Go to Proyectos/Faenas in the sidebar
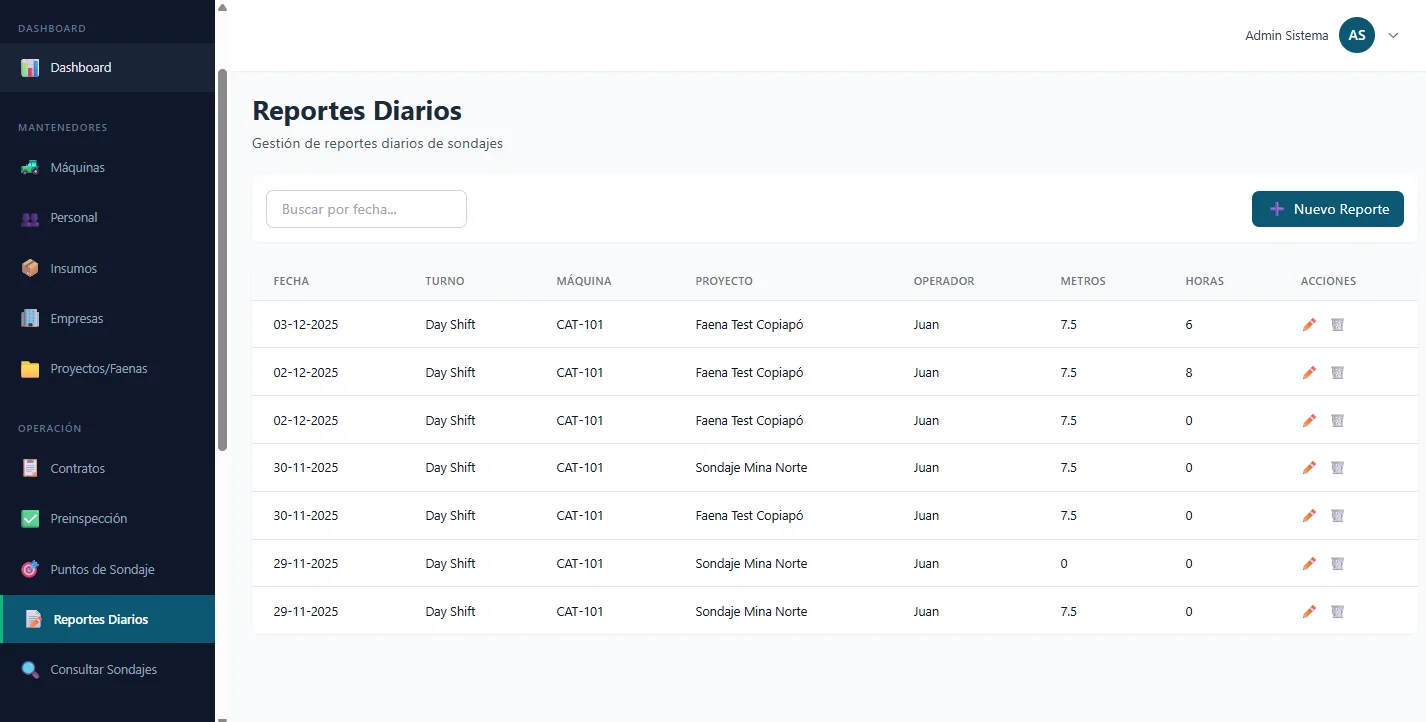 click(x=98, y=369)
